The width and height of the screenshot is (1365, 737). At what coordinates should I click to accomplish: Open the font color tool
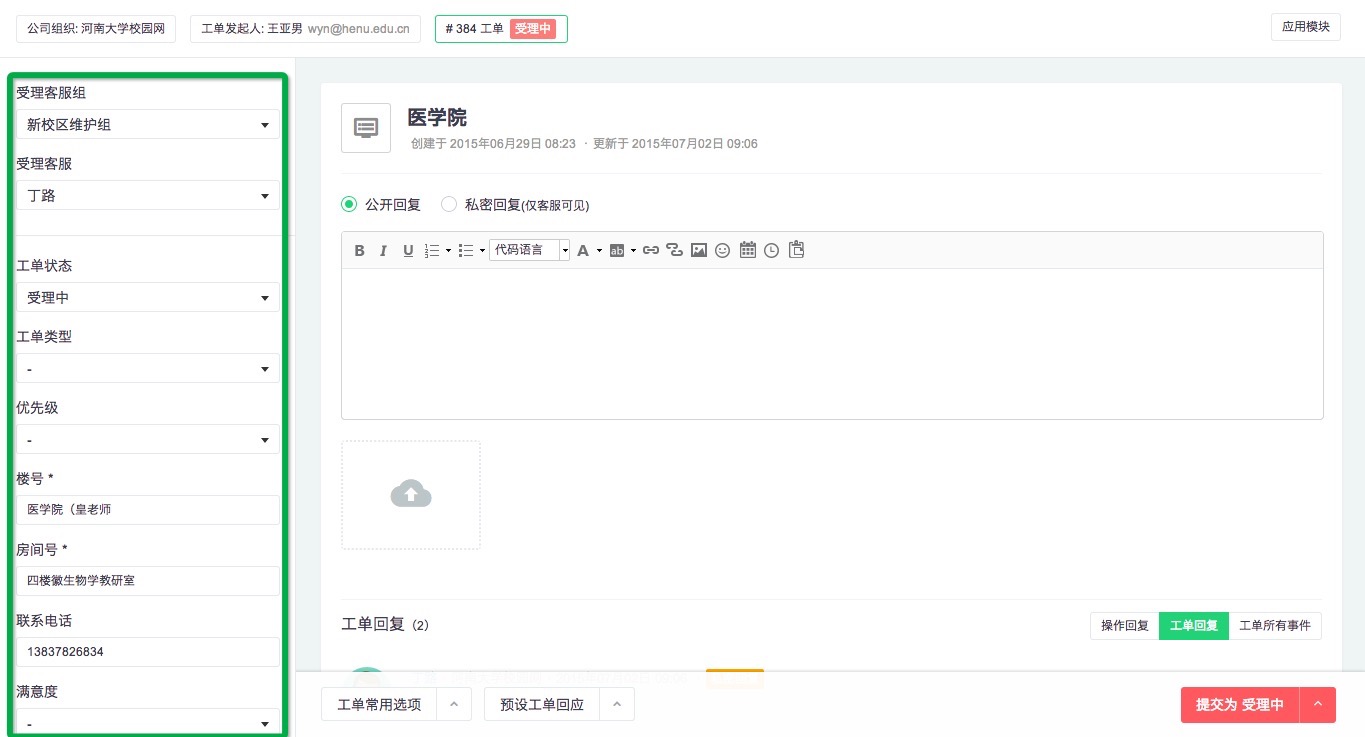coord(583,251)
